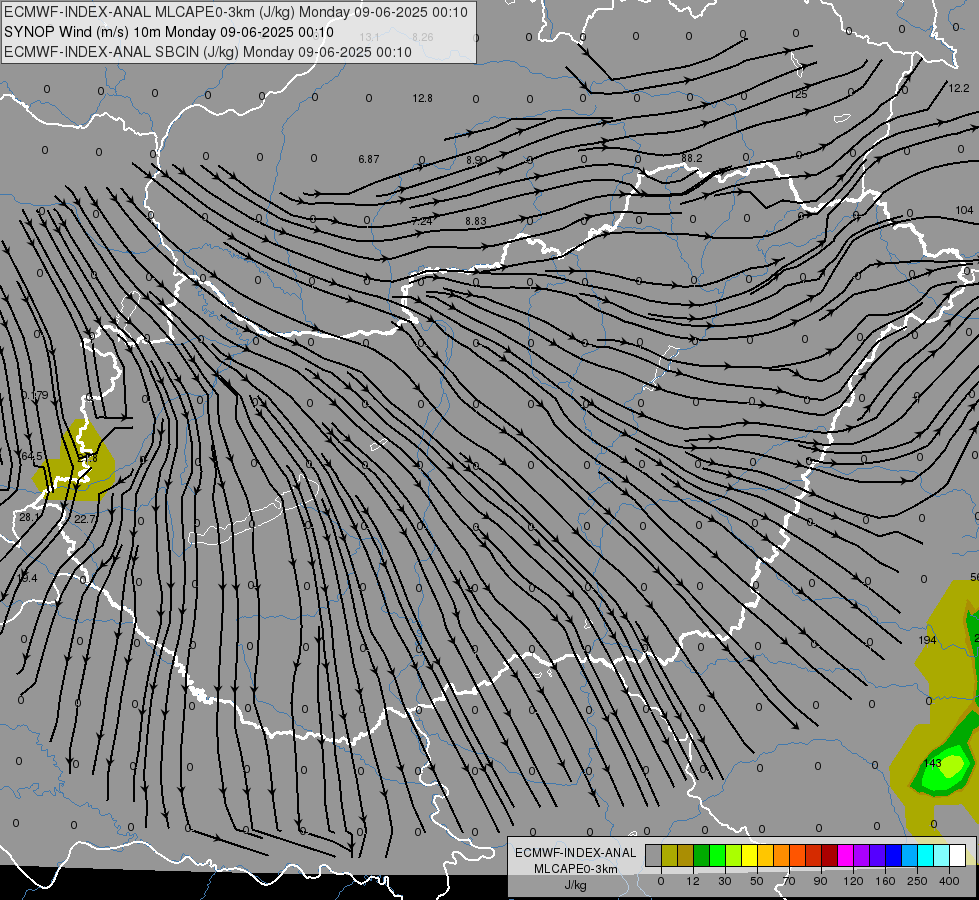979x900 pixels.
Task: Click the 8.83 map value
Action: pyautogui.click(x=476, y=221)
